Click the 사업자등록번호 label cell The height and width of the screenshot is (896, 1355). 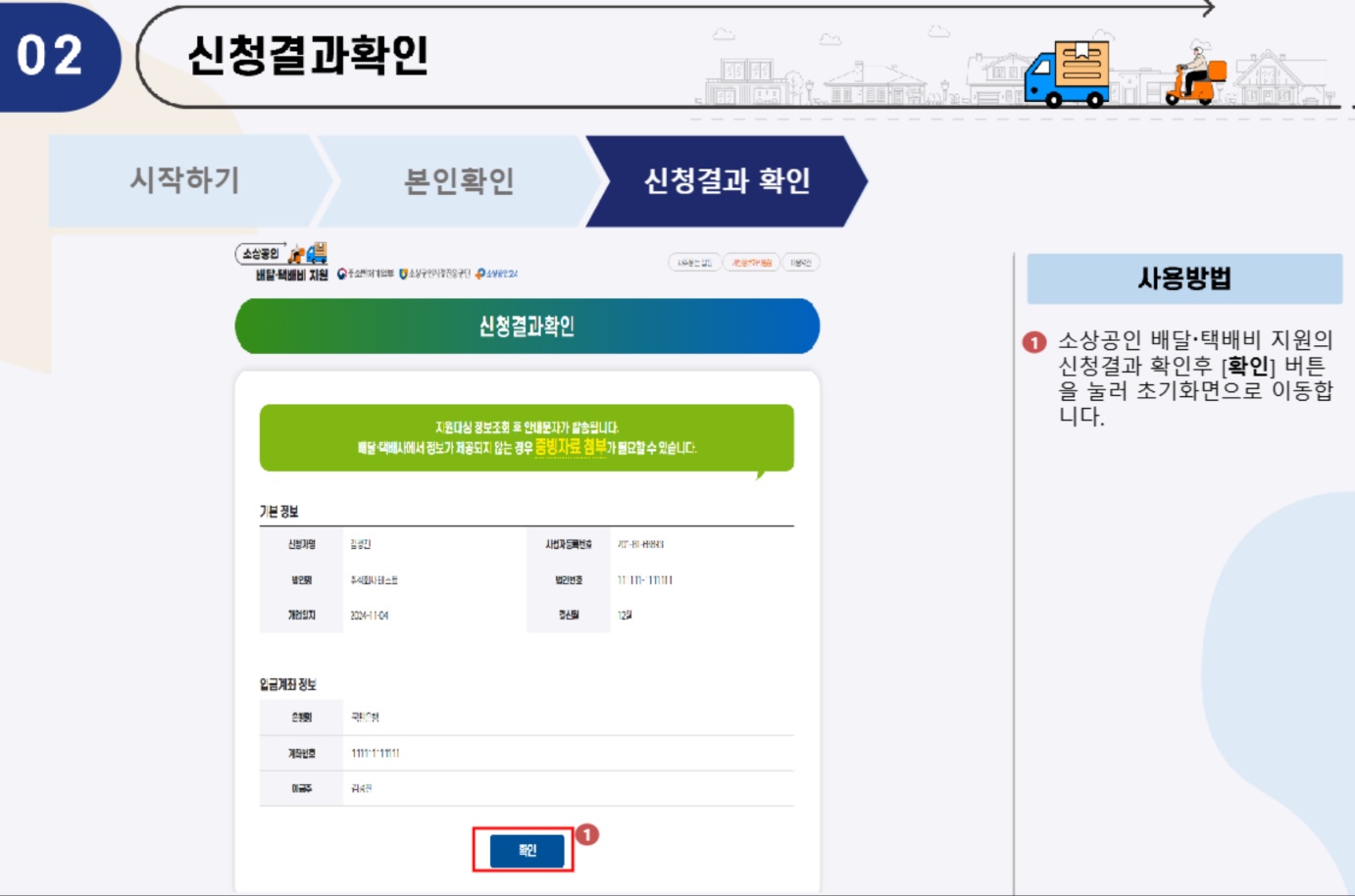(x=569, y=544)
